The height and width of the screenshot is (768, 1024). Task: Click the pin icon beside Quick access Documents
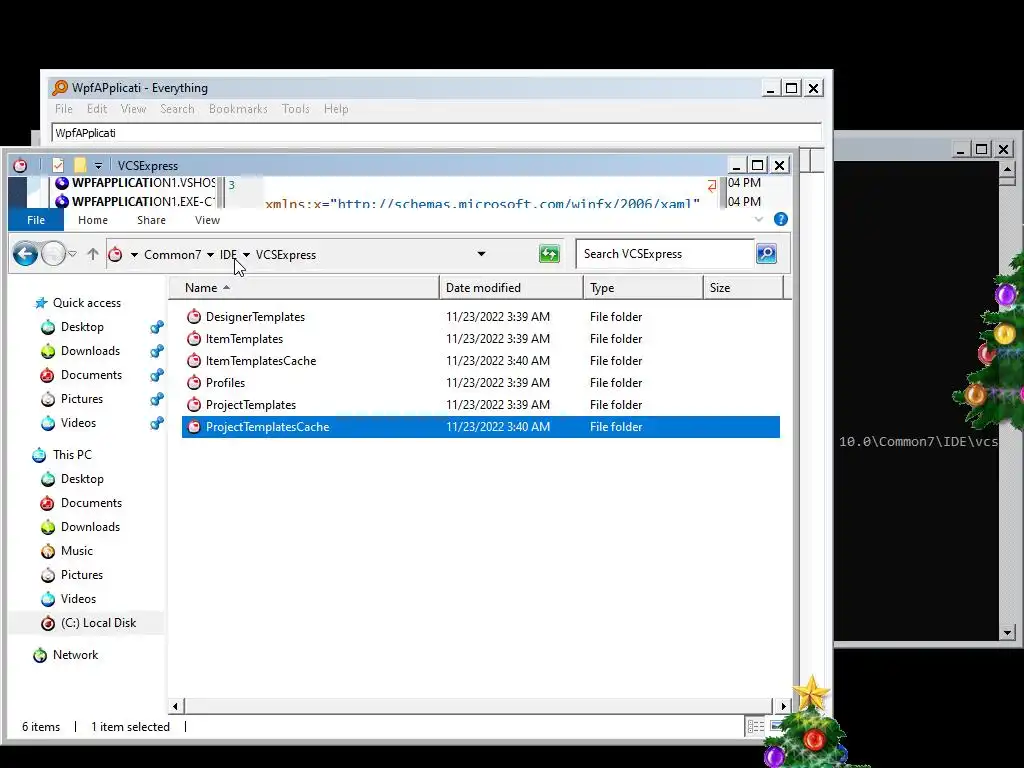(x=157, y=375)
